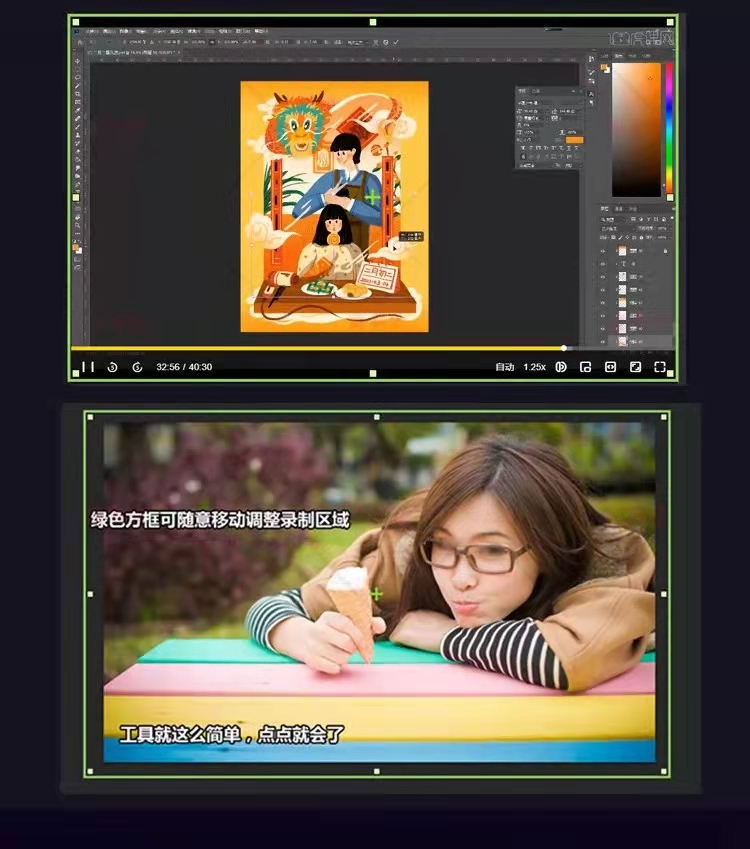This screenshot has width=750, height=849.
Task: Filter layers by type (T) icon
Action: point(649,219)
